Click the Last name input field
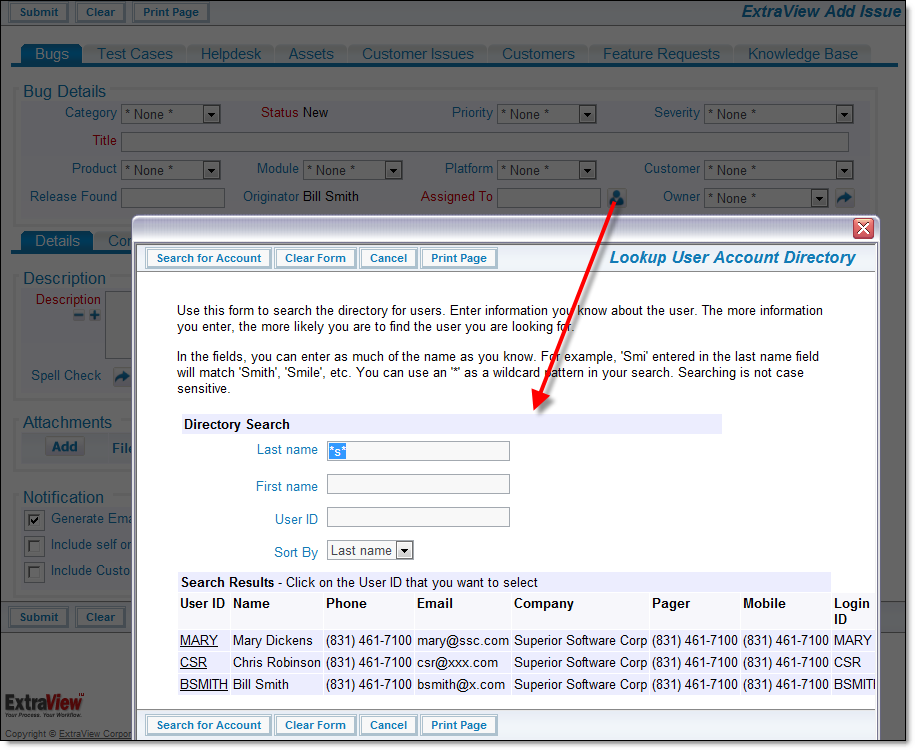Screen dimensions: 915x750 (x=418, y=451)
